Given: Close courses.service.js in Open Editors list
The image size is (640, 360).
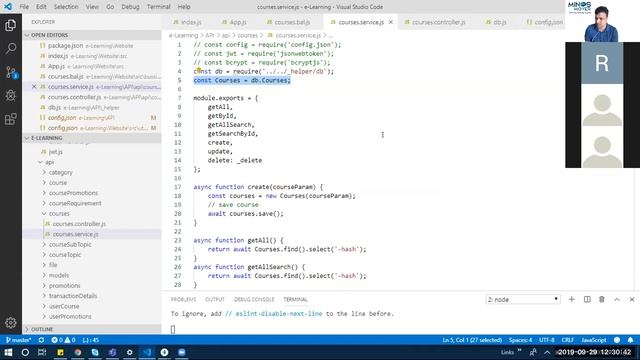Looking at the screenshot, I should (34, 87).
